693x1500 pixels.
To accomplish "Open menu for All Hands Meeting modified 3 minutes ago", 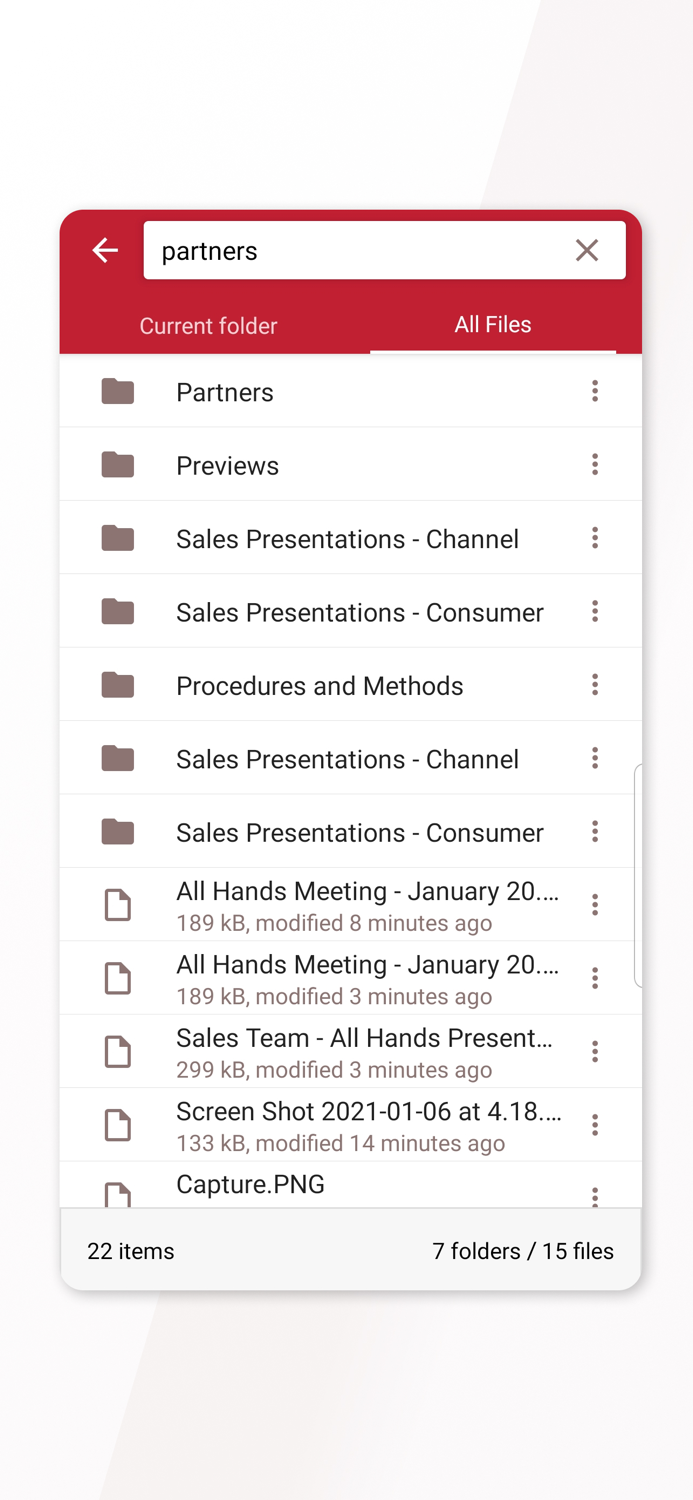I will point(595,978).
